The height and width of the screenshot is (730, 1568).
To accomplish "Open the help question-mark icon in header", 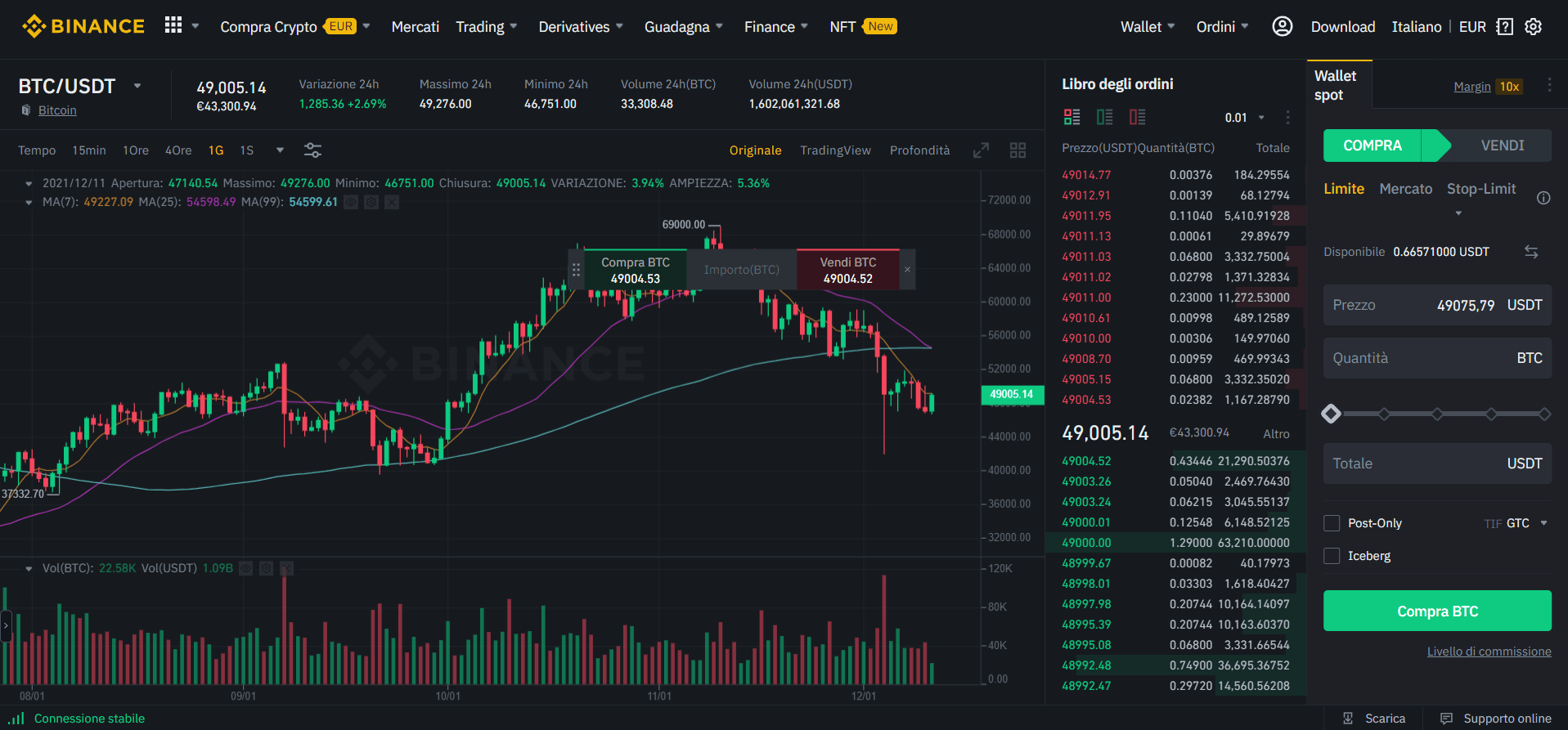I will (1504, 26).
